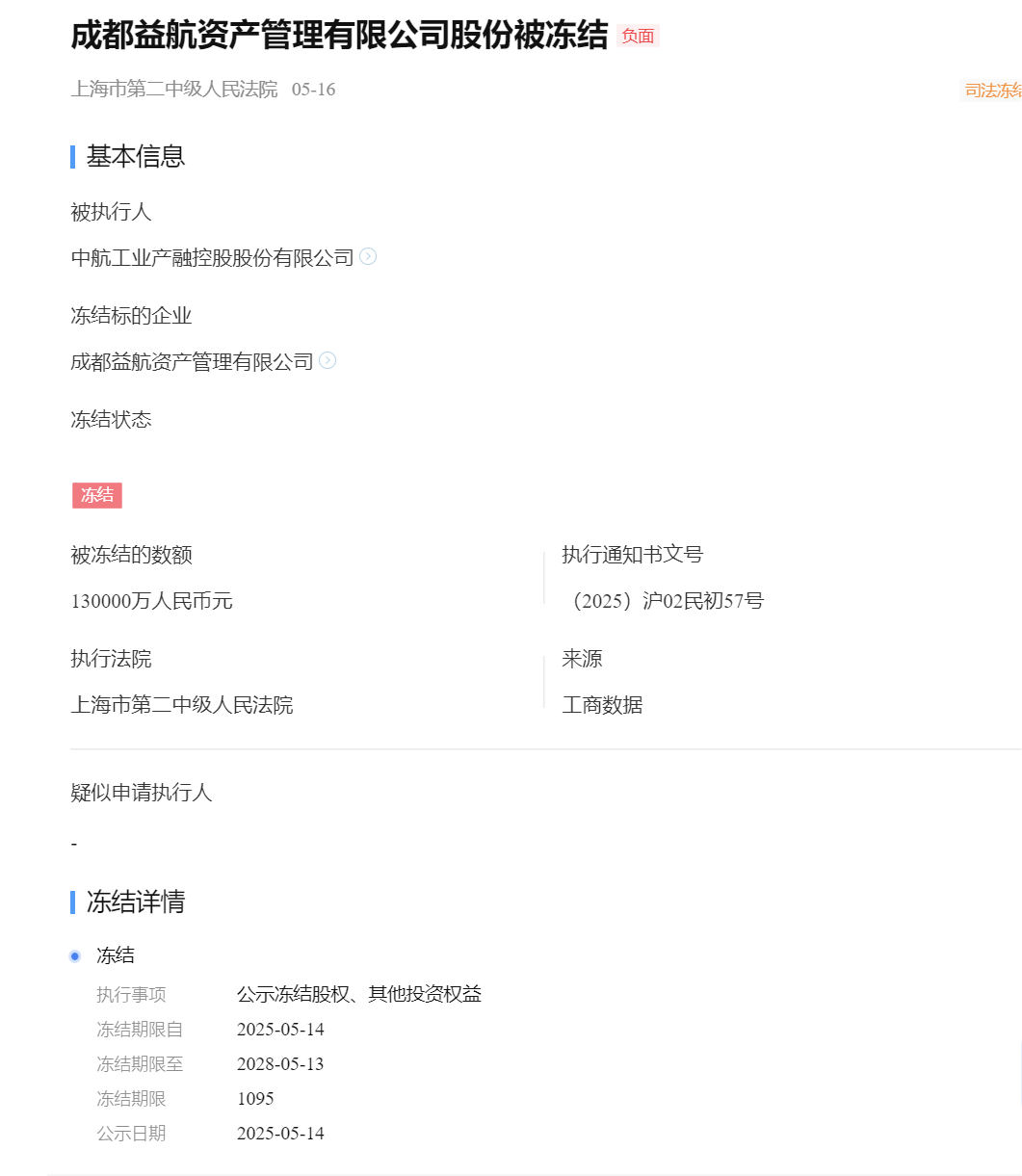Screen dimensions: 1022x1176
Task: Select freeze duration value 1095
Action: tap(255, 1099)
